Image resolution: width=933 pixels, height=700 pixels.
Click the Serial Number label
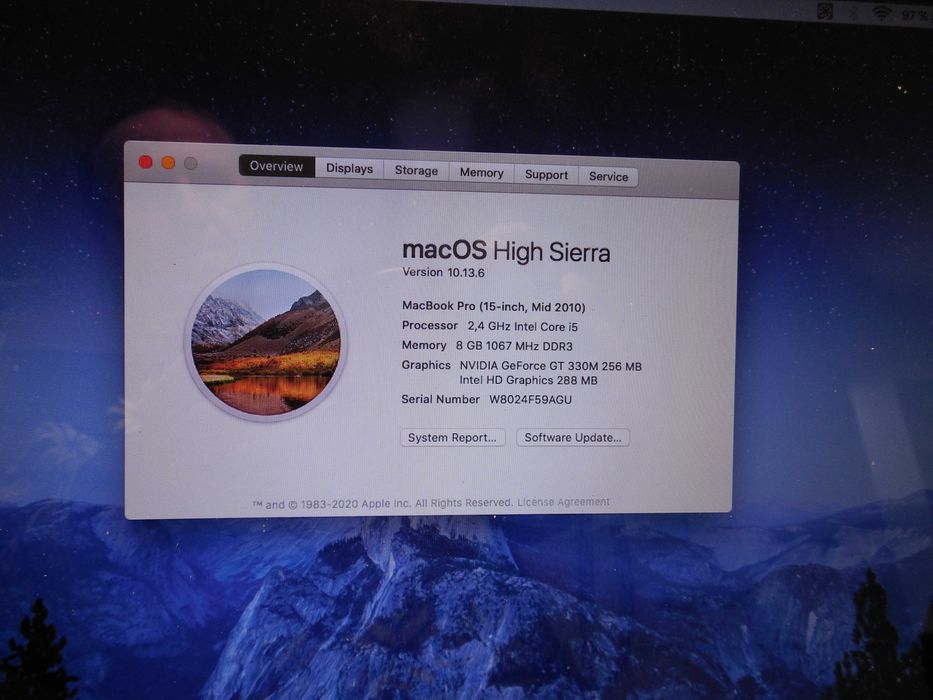[x=440, y=399]
